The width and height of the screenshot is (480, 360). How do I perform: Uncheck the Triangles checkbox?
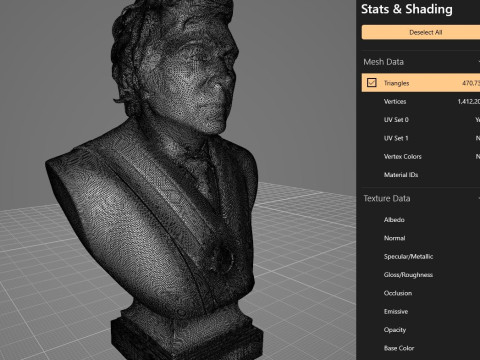click(372, 83)
